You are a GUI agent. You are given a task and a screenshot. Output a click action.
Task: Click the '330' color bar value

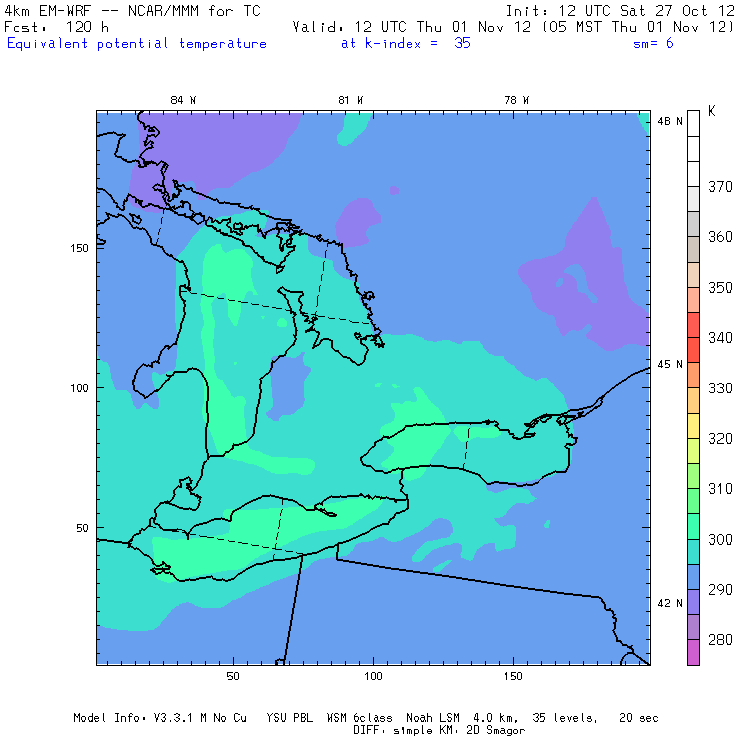[x=720, y=388]
